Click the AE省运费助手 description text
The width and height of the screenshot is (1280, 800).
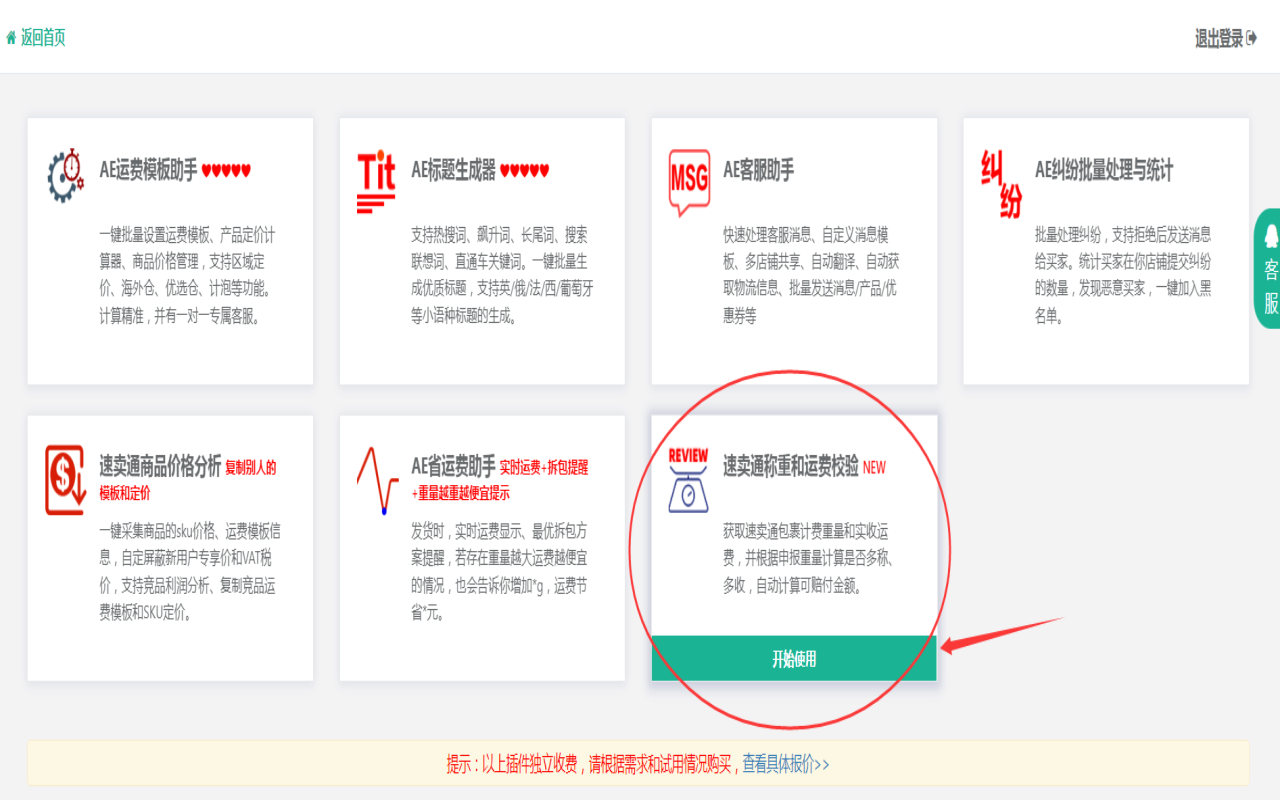[499, 572]
